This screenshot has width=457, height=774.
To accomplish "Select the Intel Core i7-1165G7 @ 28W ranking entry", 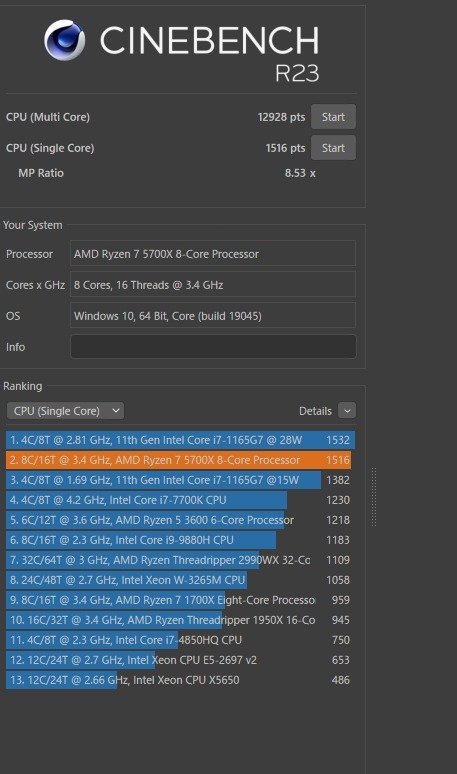I will [180, 440].
